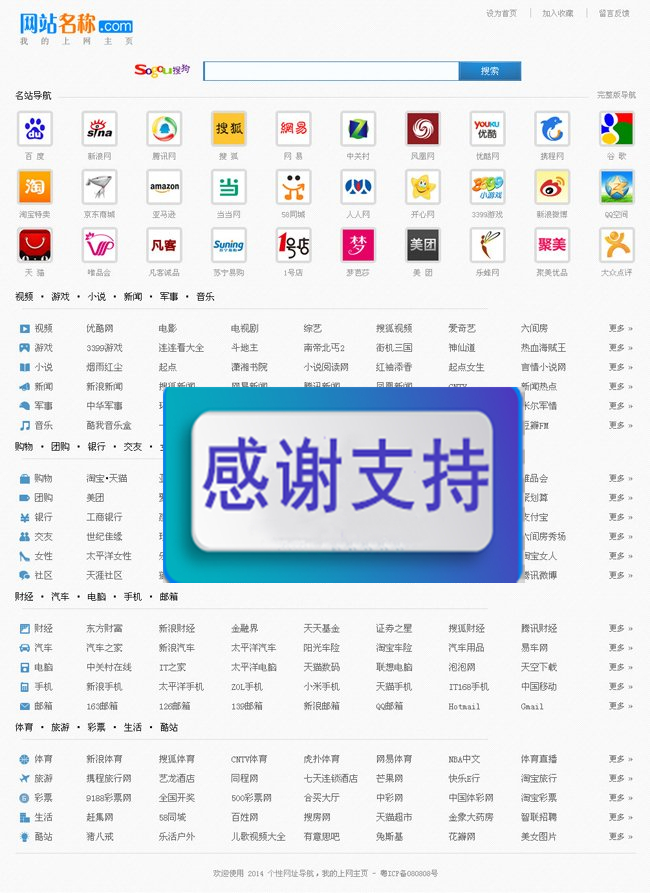Image resolution: width=650 pixels, height=893 pixels.
Task: Open the Lefeng fairy icon
Action: tap(488, 245)
